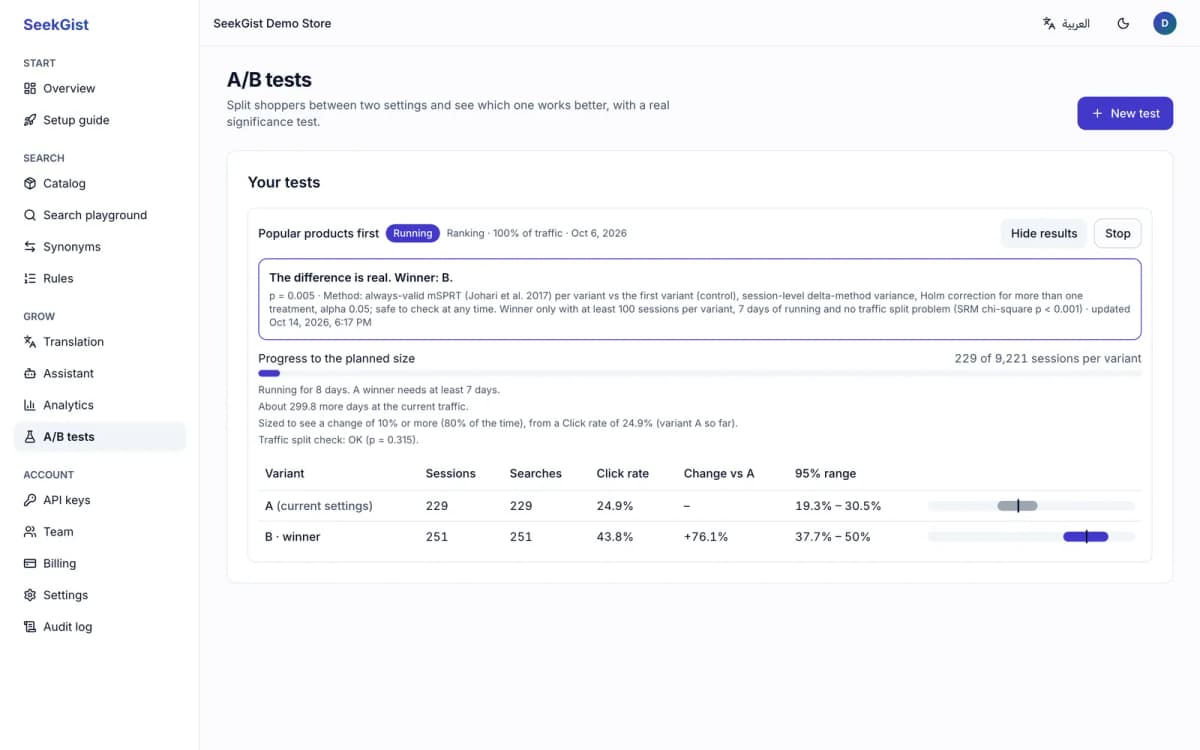Hide results for the test
1200x750 pixels.
tap(1043, 233)
